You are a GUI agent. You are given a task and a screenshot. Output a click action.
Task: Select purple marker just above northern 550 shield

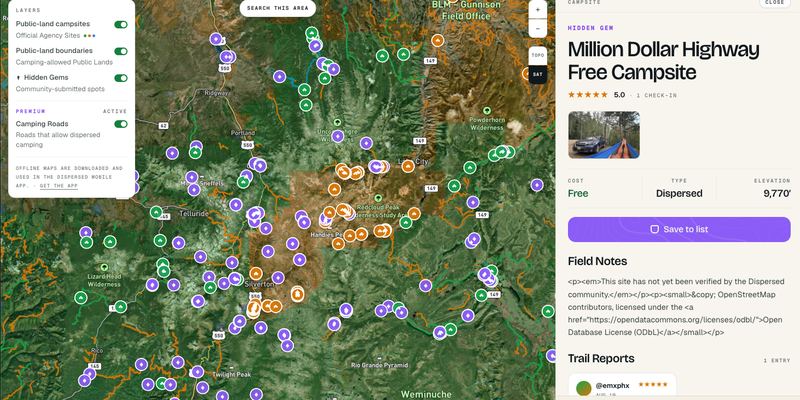click(228, 57)
